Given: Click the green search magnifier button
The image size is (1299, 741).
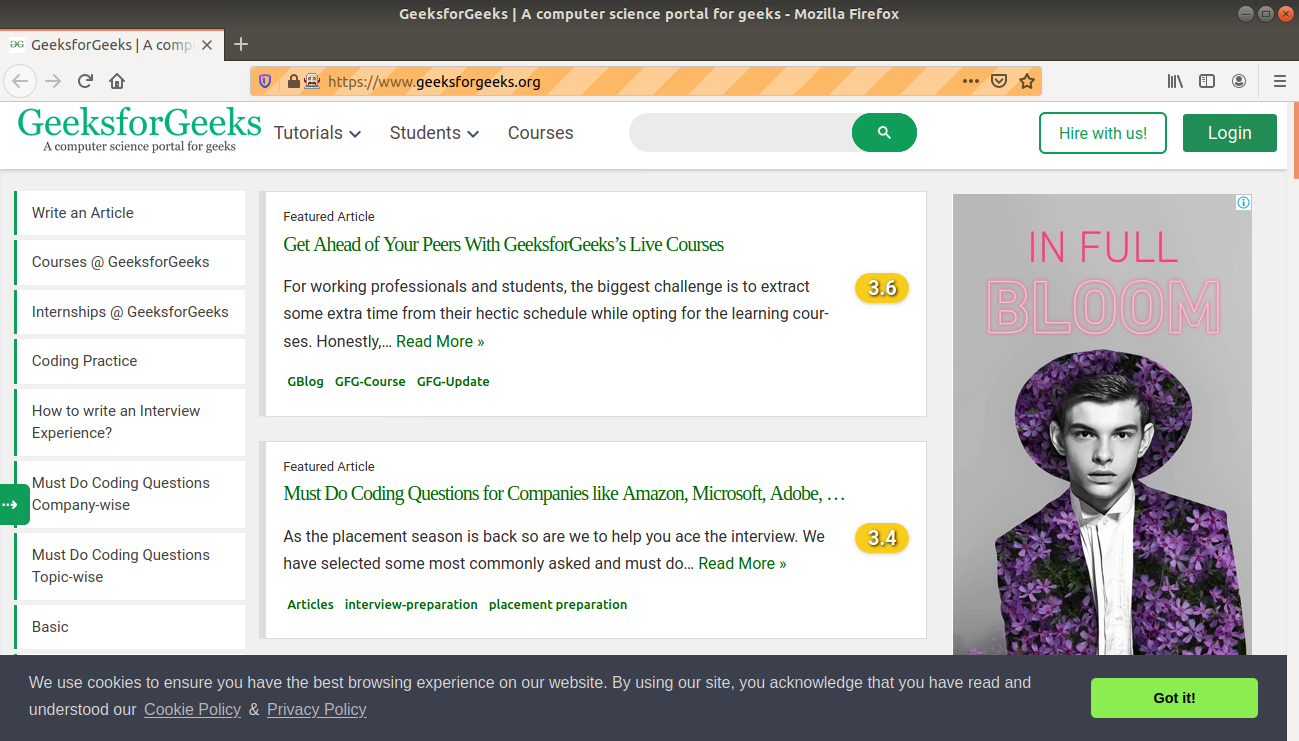Looking at the screenshot, I should (884, 132).
